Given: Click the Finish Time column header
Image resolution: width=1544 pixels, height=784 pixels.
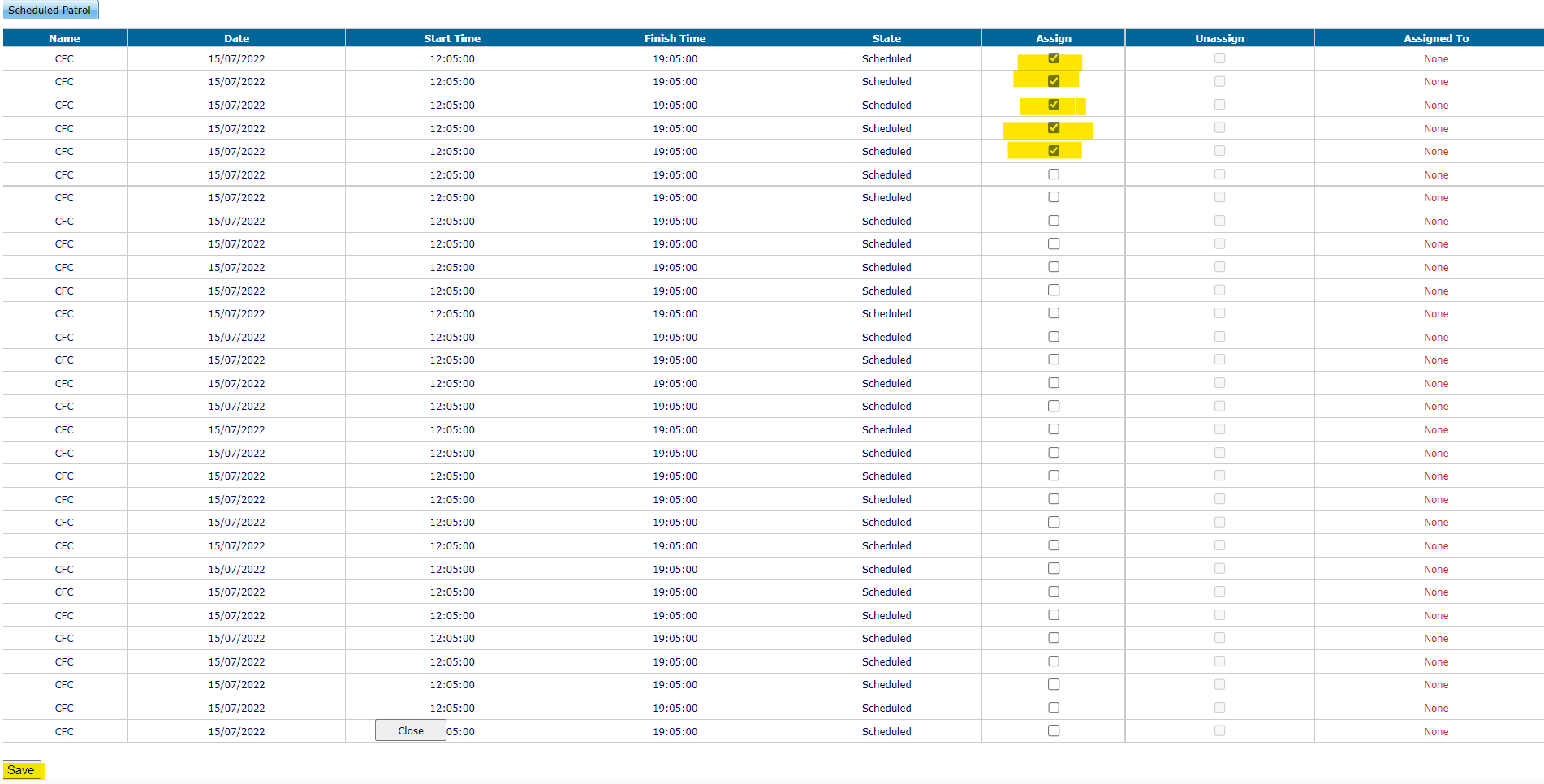Looking at the screenshot, I should coord(675,38).
